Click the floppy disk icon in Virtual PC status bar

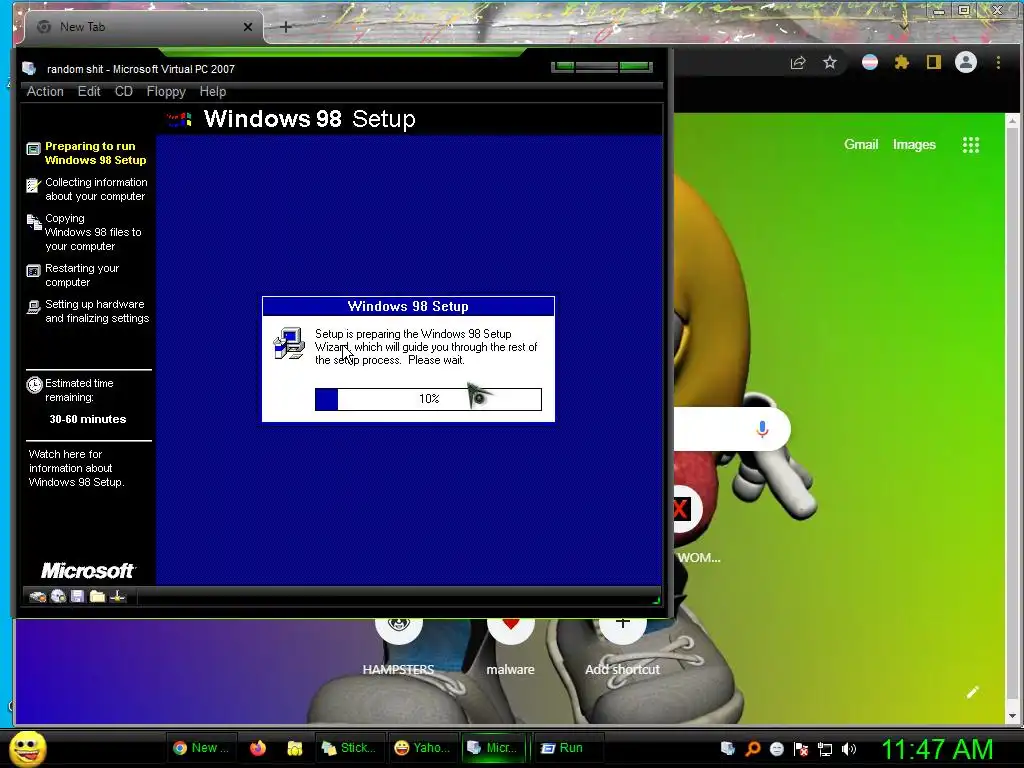pyautogui.click(x=78, y=596)
